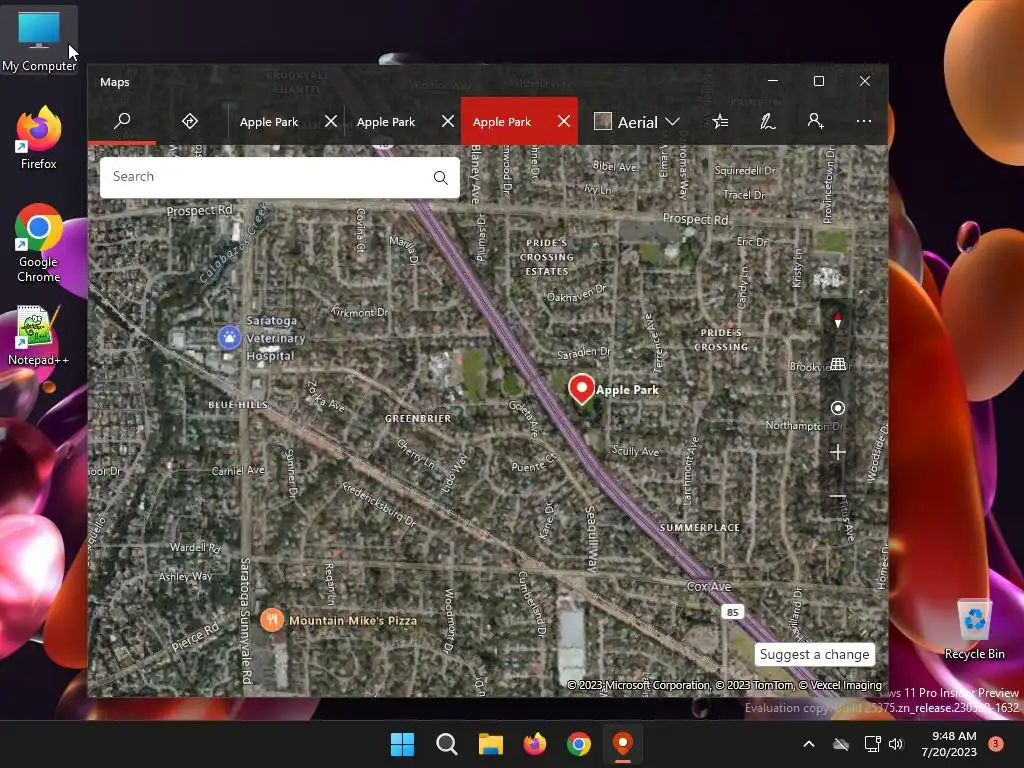
Task: Click the Maps app taskbar icon
Action: [623, 744]
